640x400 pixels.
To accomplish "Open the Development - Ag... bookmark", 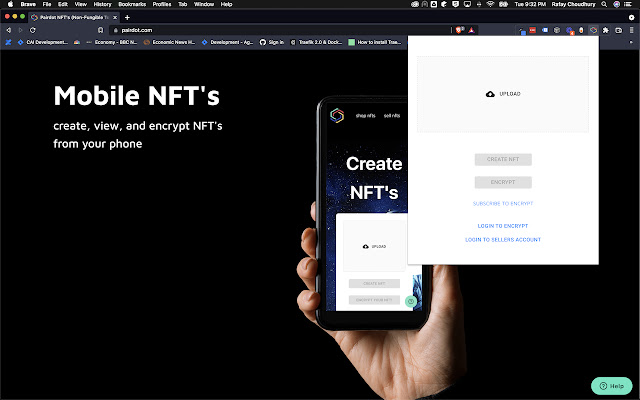I will click(228, 42).
